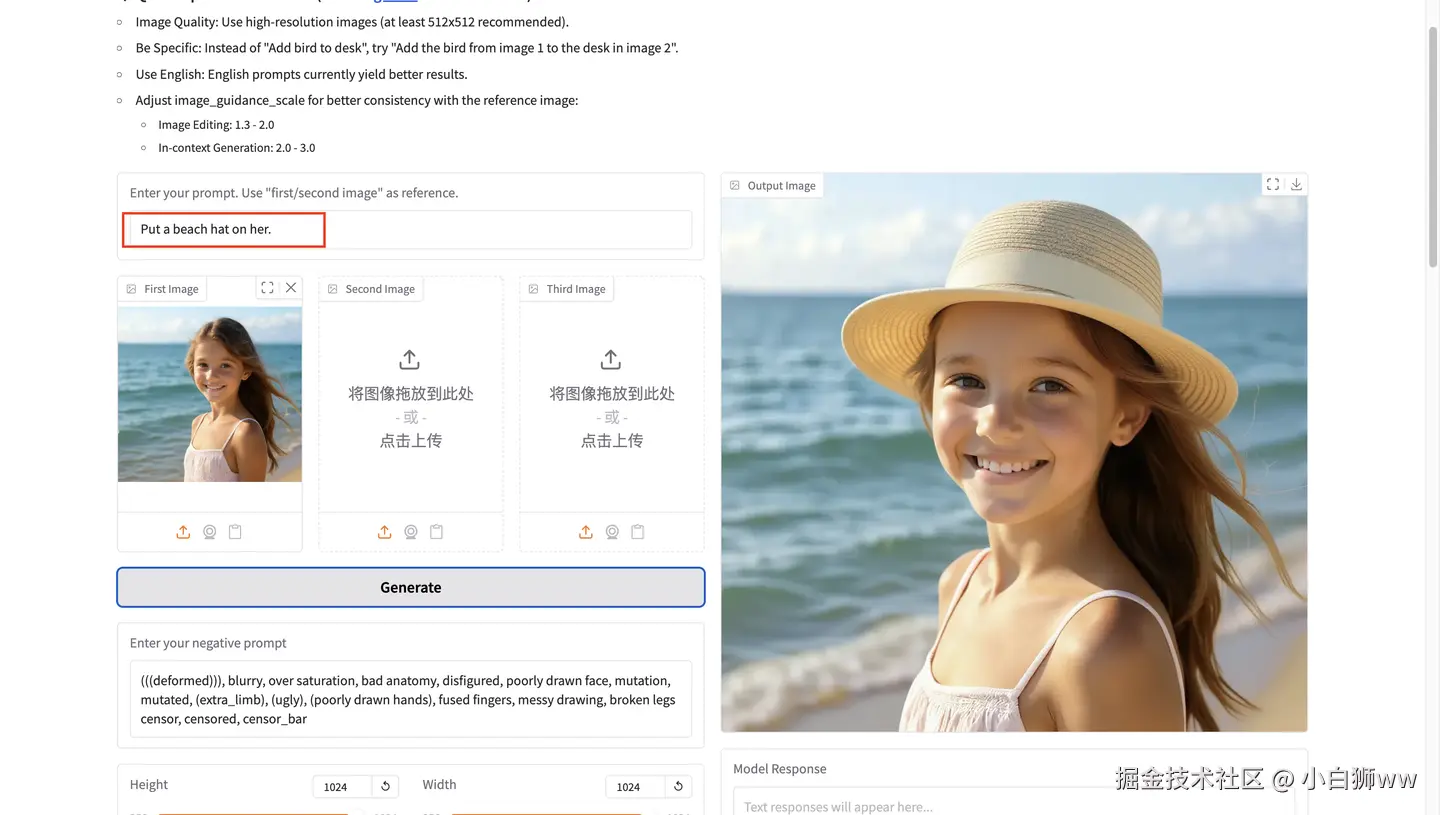1440x815 pixels.
Task: Click the 'First Image' label
Action: tap(171, 289)
